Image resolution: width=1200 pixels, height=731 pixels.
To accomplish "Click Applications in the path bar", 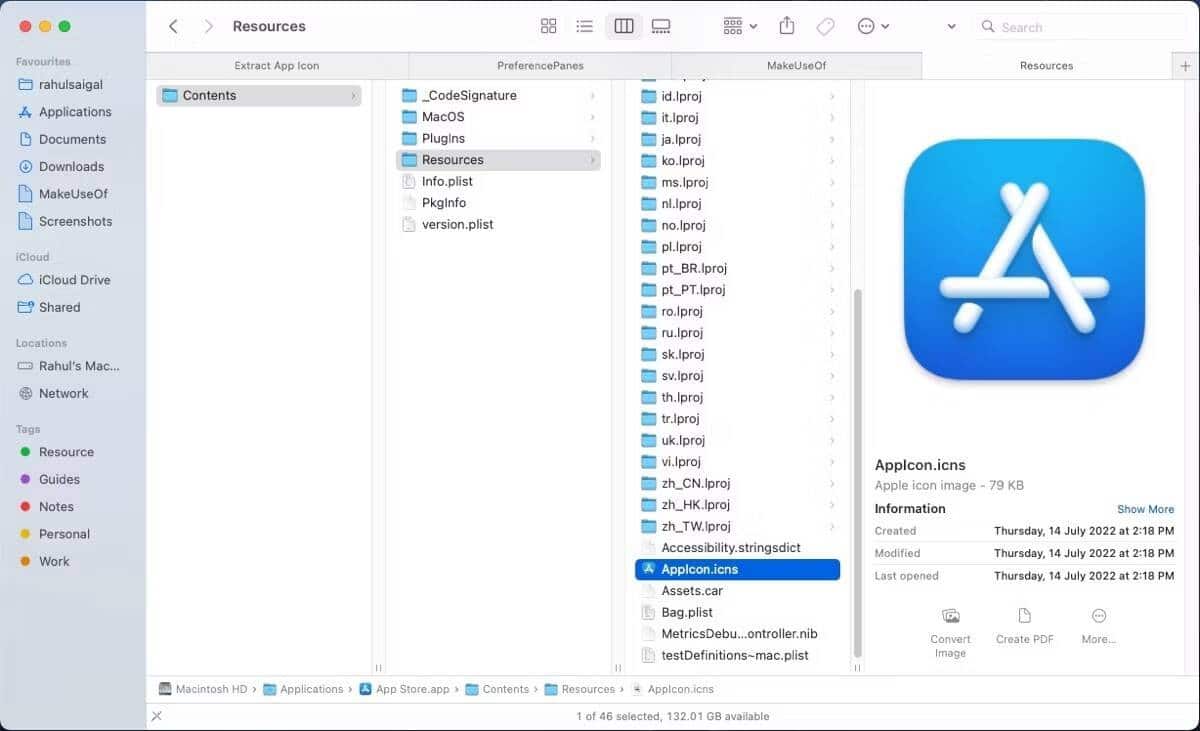I will coord(312,689).
